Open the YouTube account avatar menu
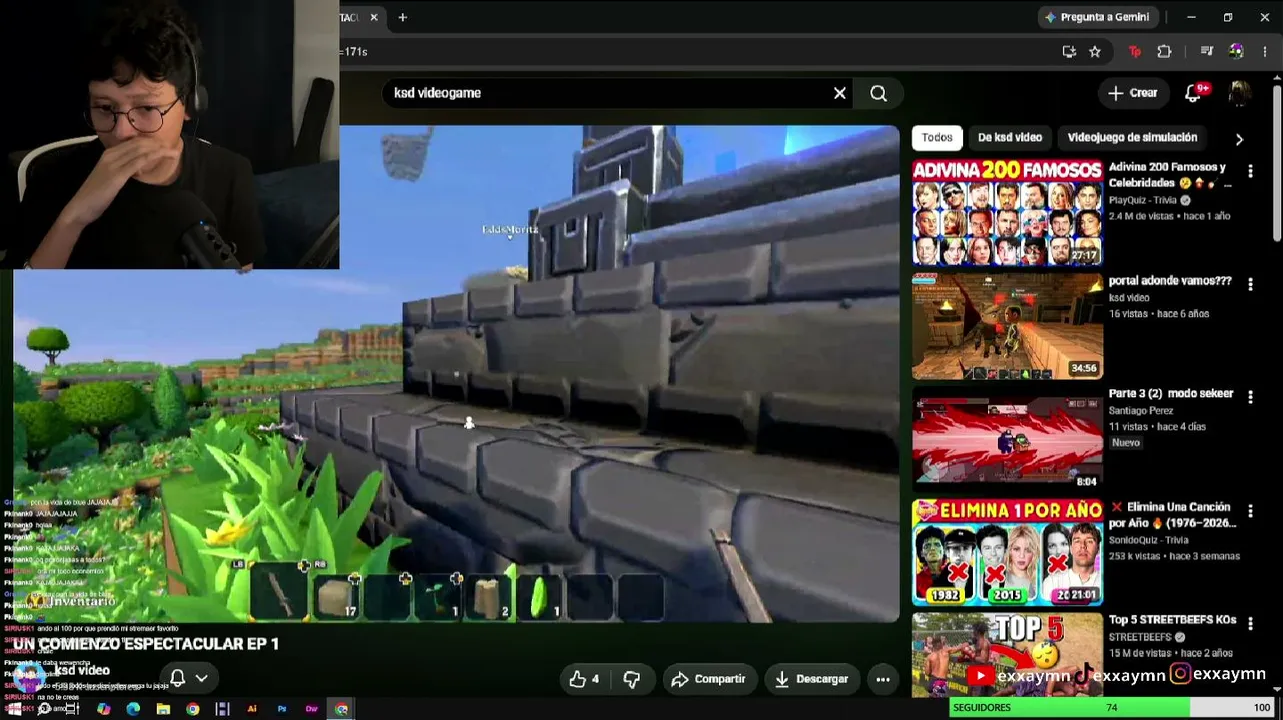This screenshot has height=720, width=1283. [x=1239, y=93]
